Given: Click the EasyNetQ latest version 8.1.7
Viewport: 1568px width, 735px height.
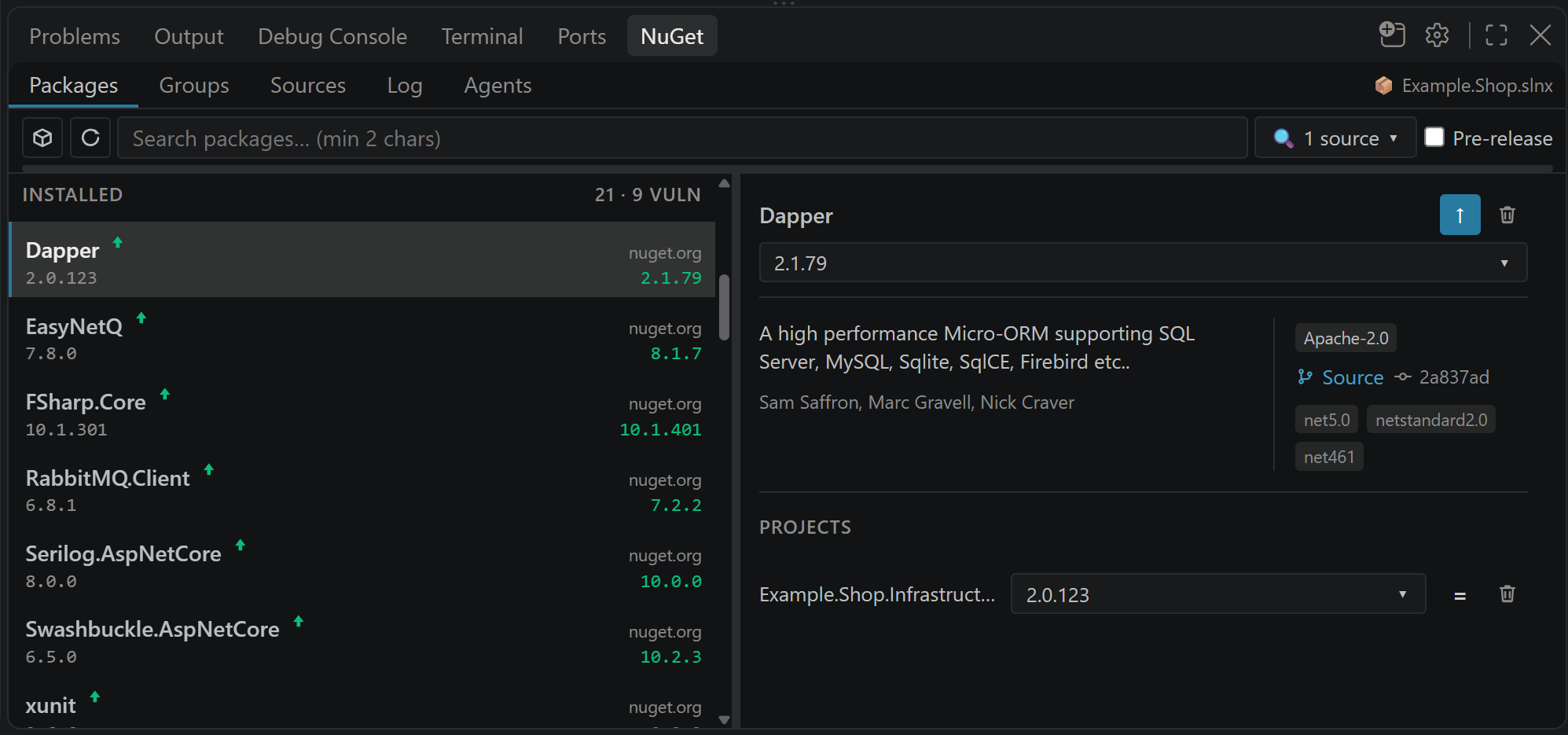Looking at the screenshot, I should click(x=676, y=354).
